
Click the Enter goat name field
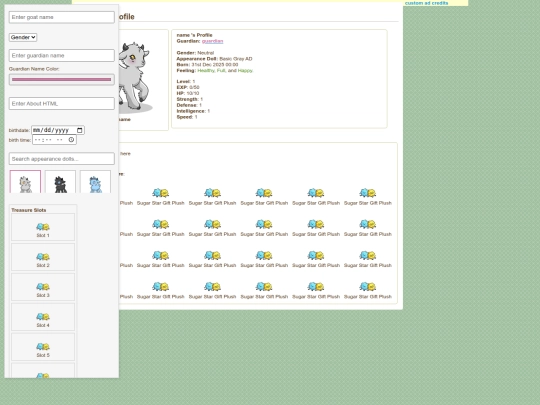tap(62, 17)
